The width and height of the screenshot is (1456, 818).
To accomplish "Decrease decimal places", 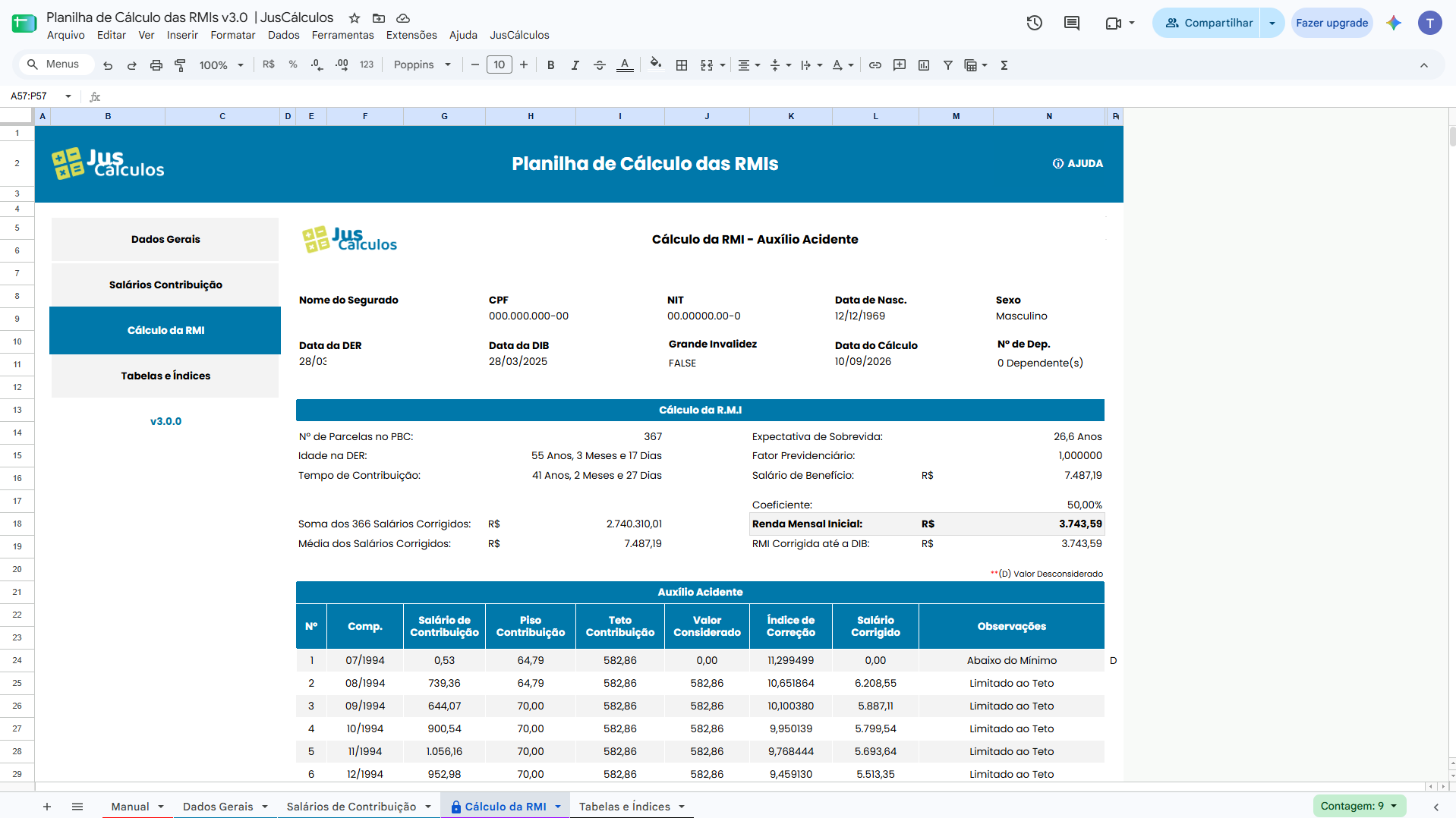I will (317, 65).
